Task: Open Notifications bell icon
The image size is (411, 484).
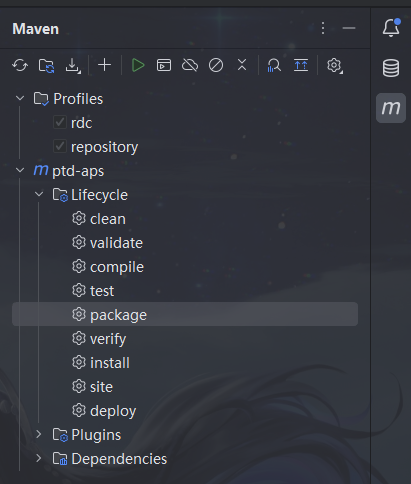Action: 391,28
